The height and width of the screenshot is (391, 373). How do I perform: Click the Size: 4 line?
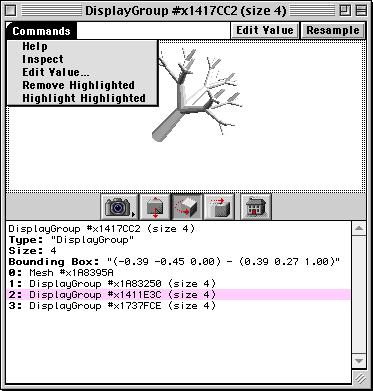tap(33, 251)
